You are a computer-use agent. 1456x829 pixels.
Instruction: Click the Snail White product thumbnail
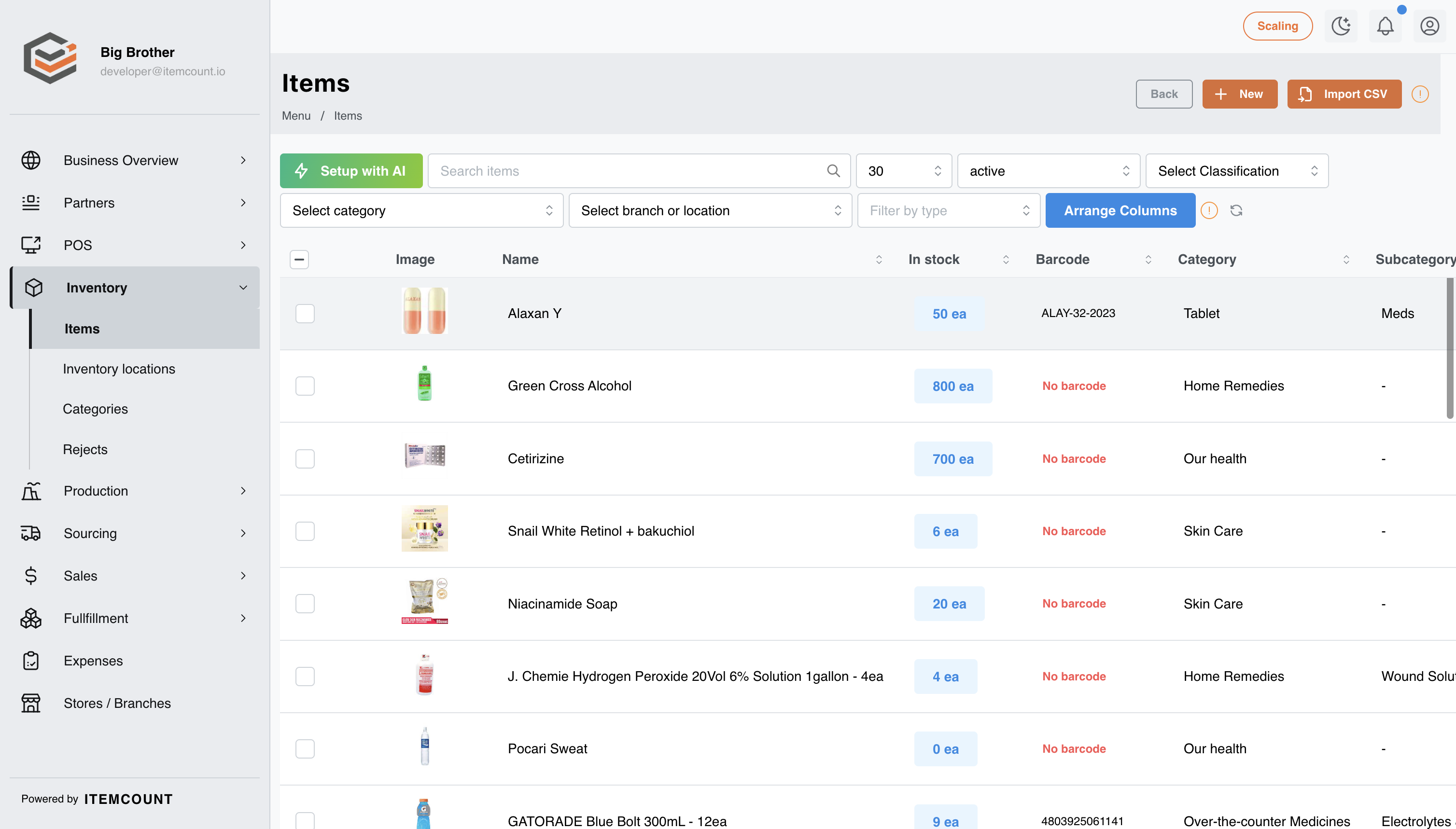coord(424,528)
